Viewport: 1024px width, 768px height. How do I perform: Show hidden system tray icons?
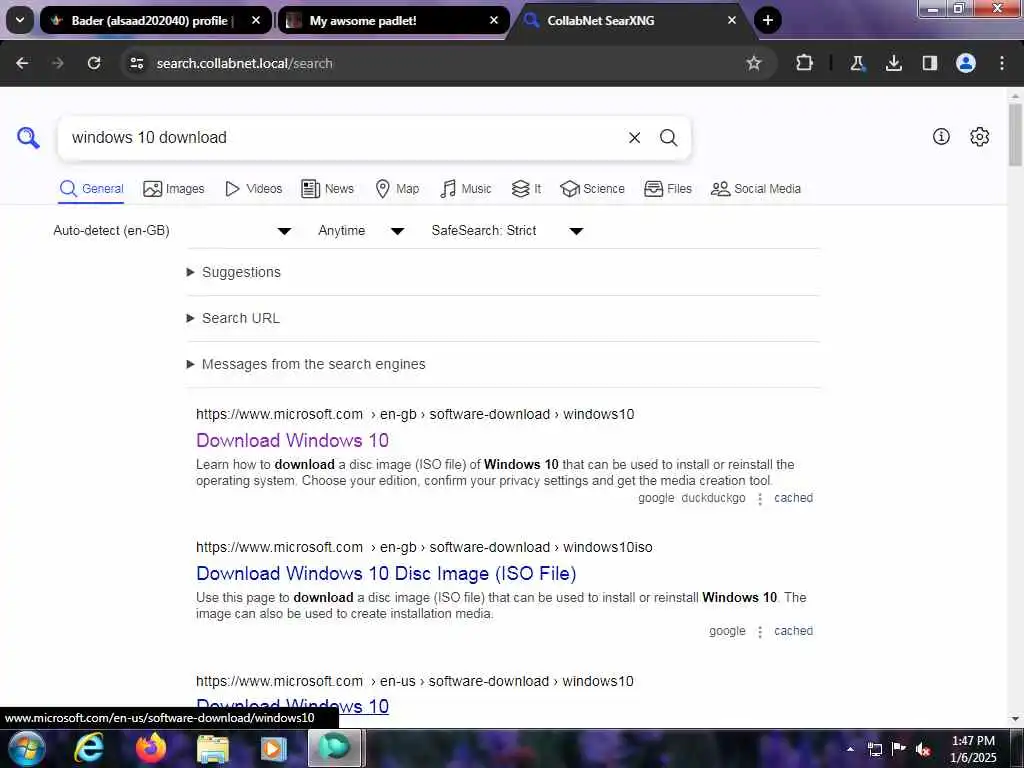[x=850, y=749]
